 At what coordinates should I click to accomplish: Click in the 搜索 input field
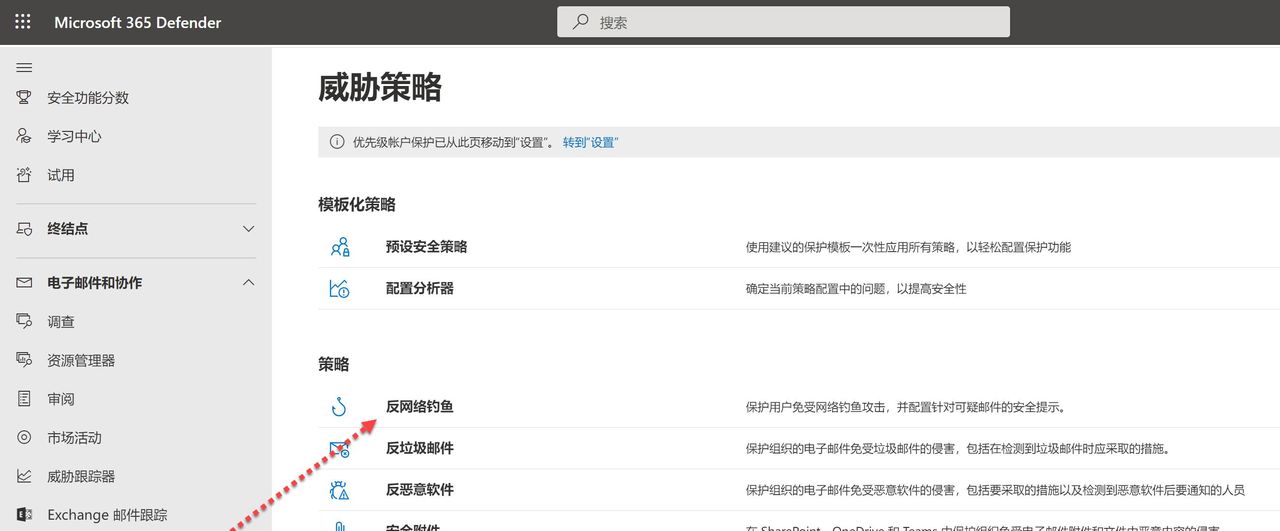coord(783,22)
